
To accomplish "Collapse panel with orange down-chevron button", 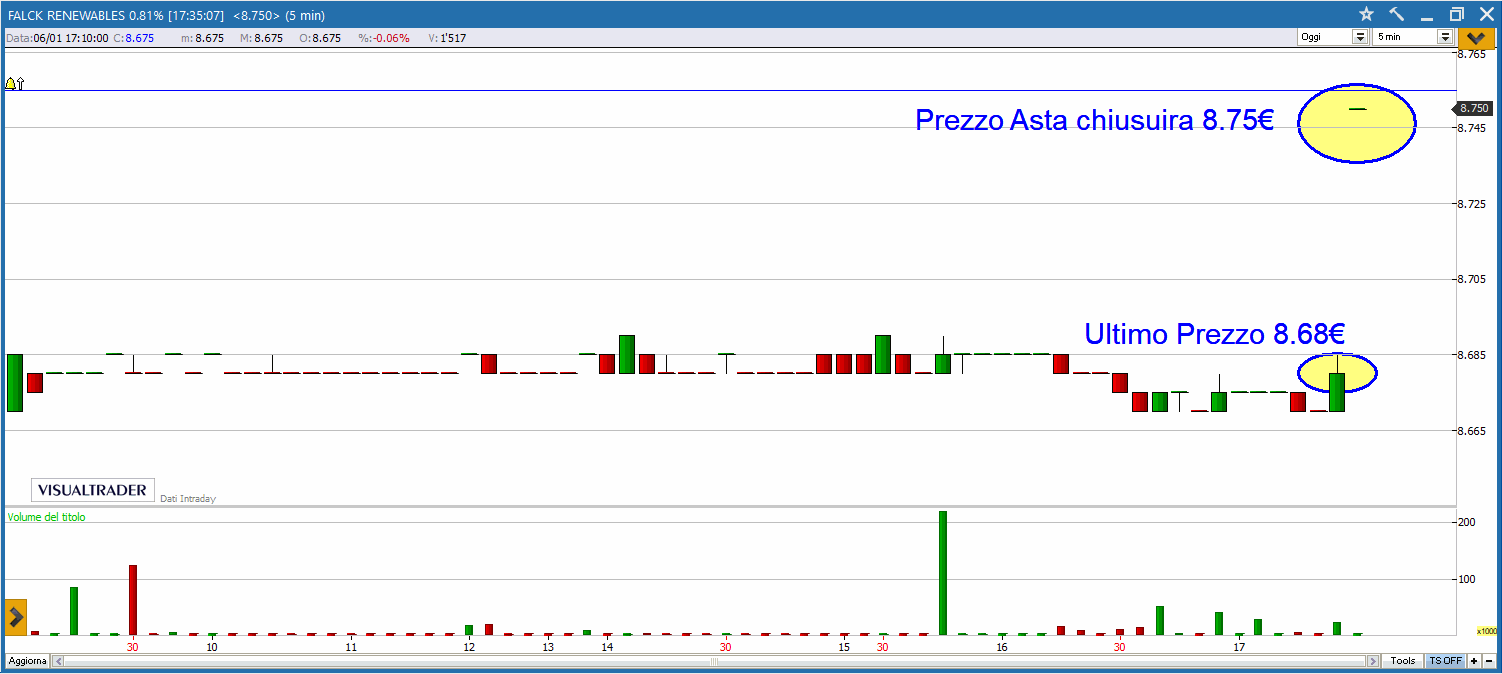I will 1475,38.
